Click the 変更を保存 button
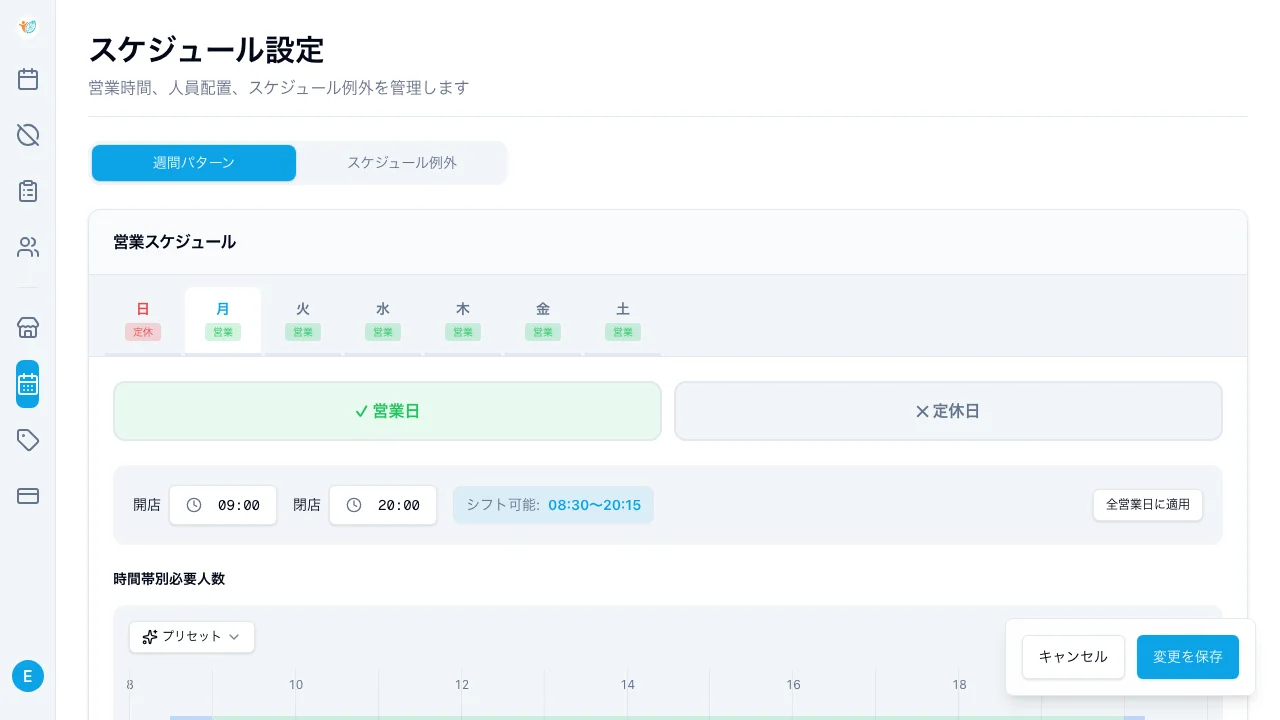The width and height of the screenshot is (1280, 720). (1187, 657)
